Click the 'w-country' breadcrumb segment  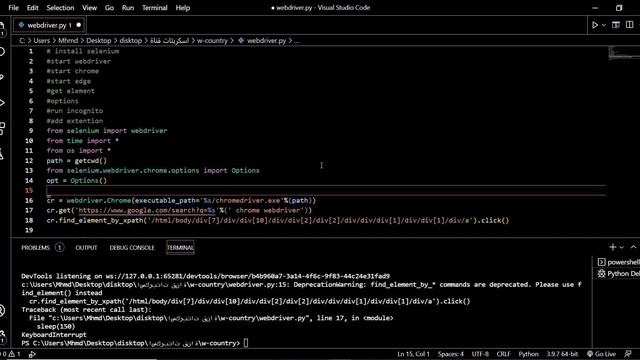pyautogui.click(x=212, y=41)
